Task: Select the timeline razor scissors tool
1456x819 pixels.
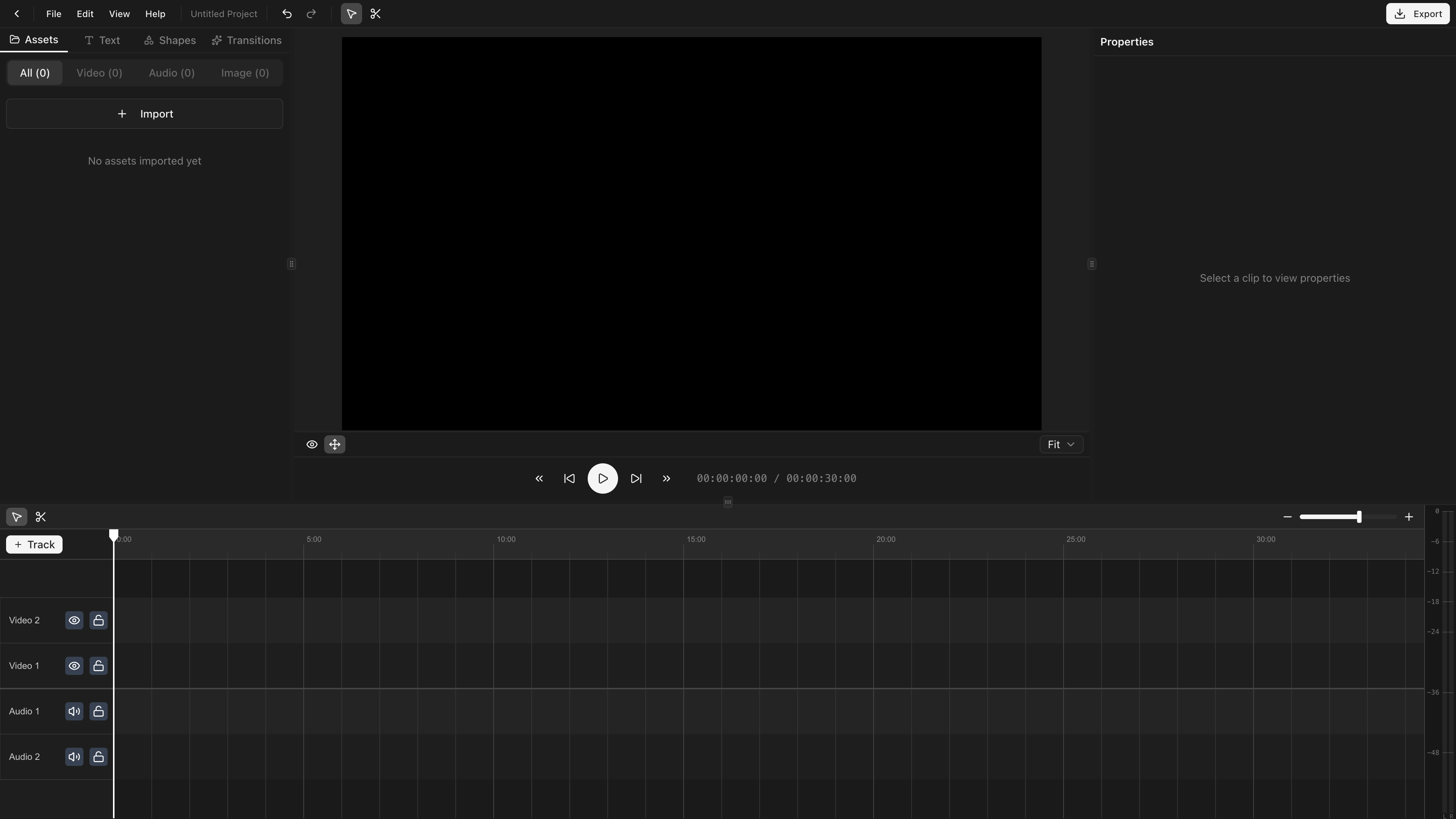Action: (x=41, y=516)
